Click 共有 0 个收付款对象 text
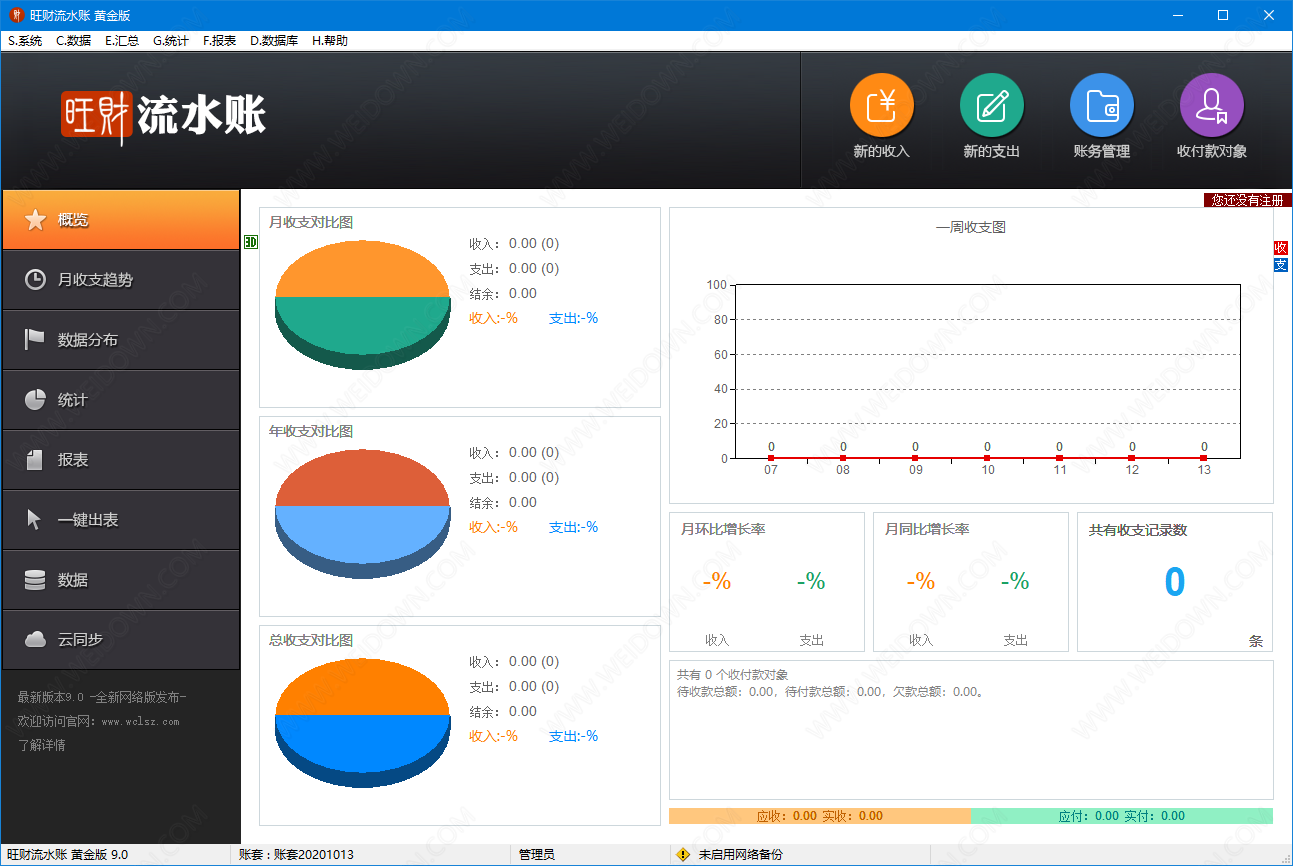This screenshot has height=866, width=1293. 732,675
